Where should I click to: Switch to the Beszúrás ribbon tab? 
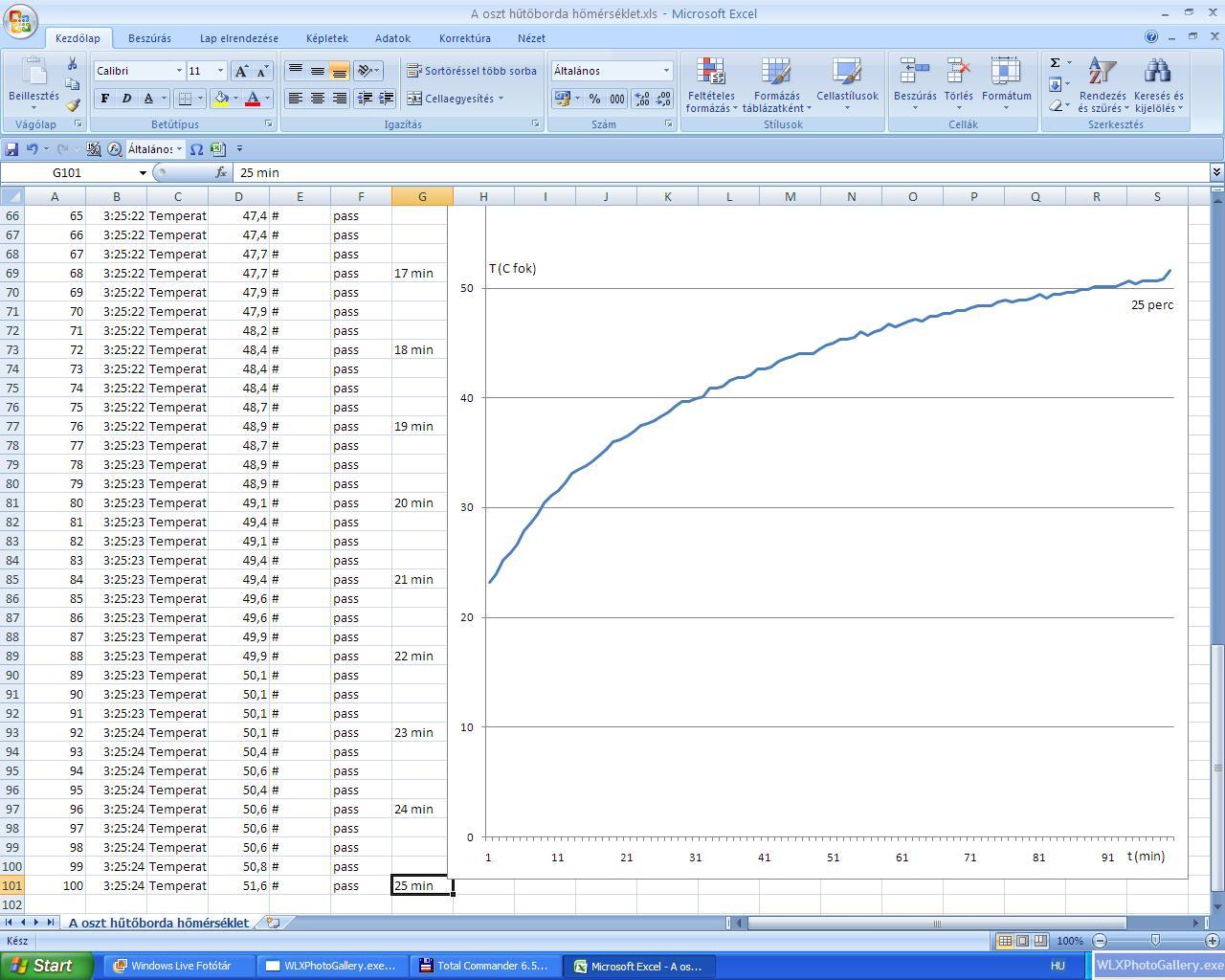[149, 38]
